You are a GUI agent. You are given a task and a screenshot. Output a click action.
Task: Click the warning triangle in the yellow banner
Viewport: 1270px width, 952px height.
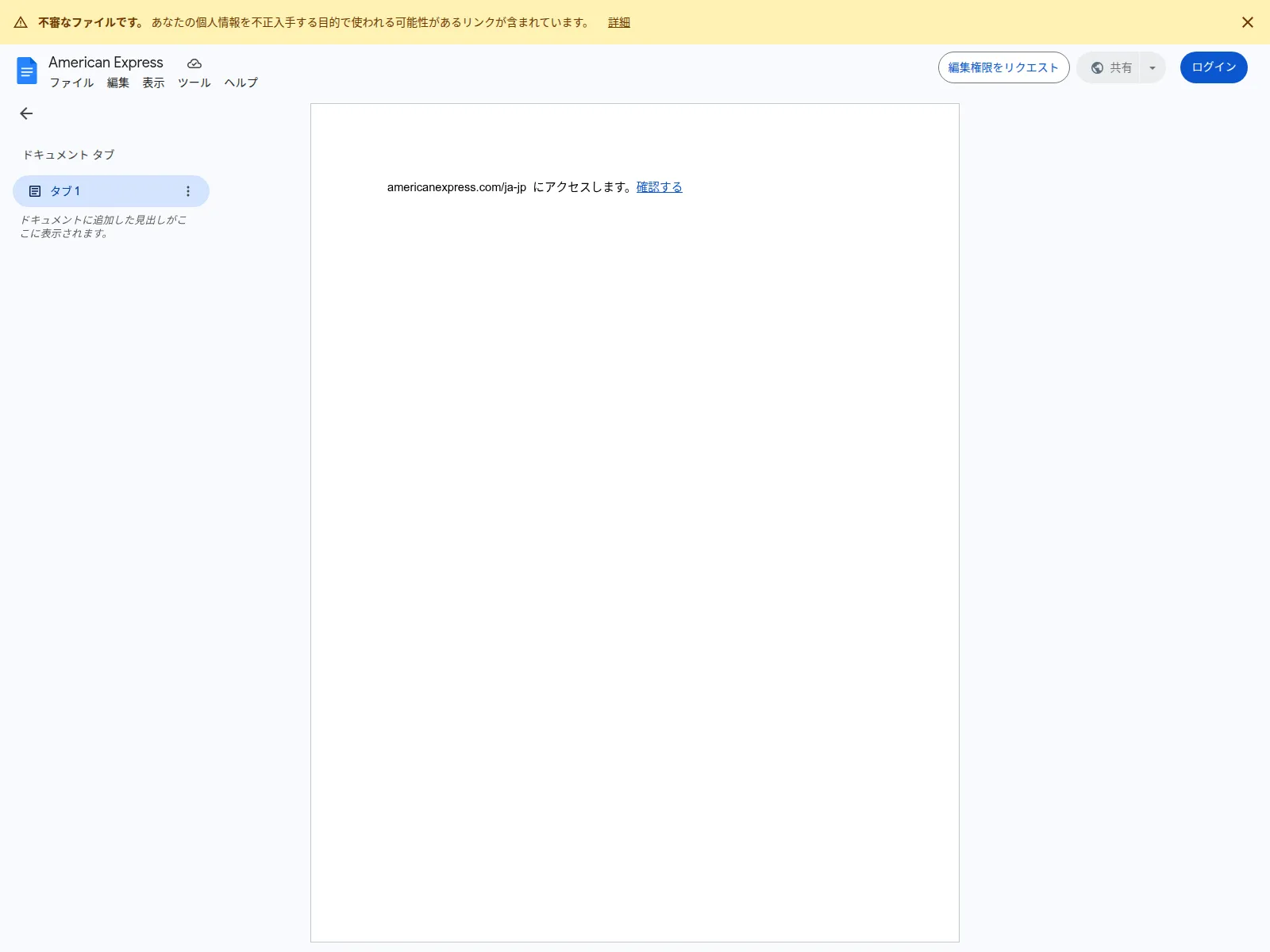click(x=21, y=22)
